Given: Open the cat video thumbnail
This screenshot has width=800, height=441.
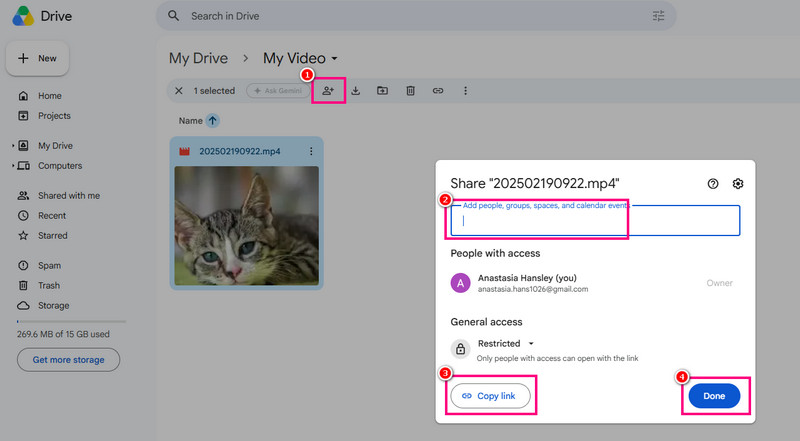Looking at the screenshot, I should tap(246, 226).
